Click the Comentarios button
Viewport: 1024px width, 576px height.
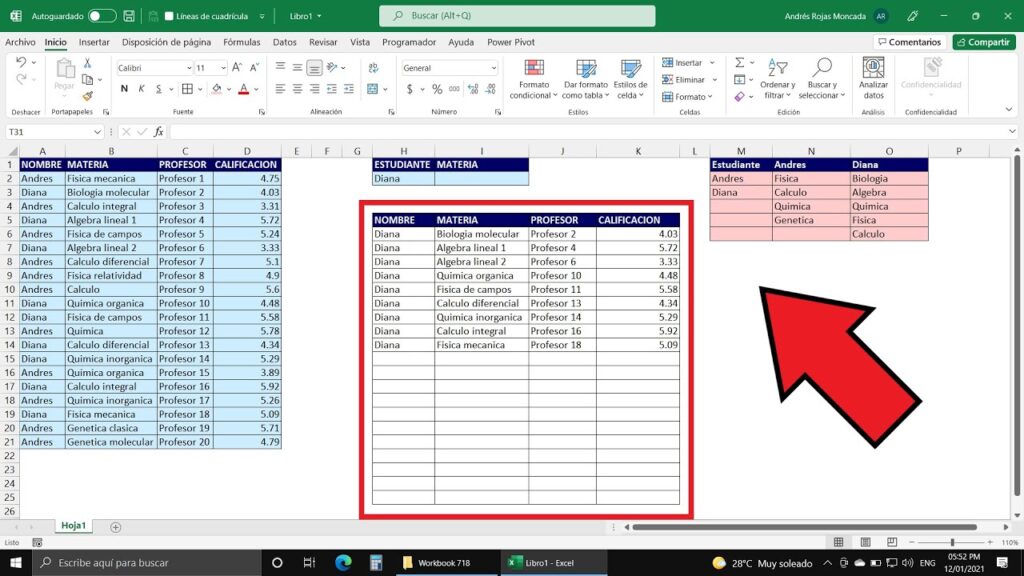coord(909,42)
